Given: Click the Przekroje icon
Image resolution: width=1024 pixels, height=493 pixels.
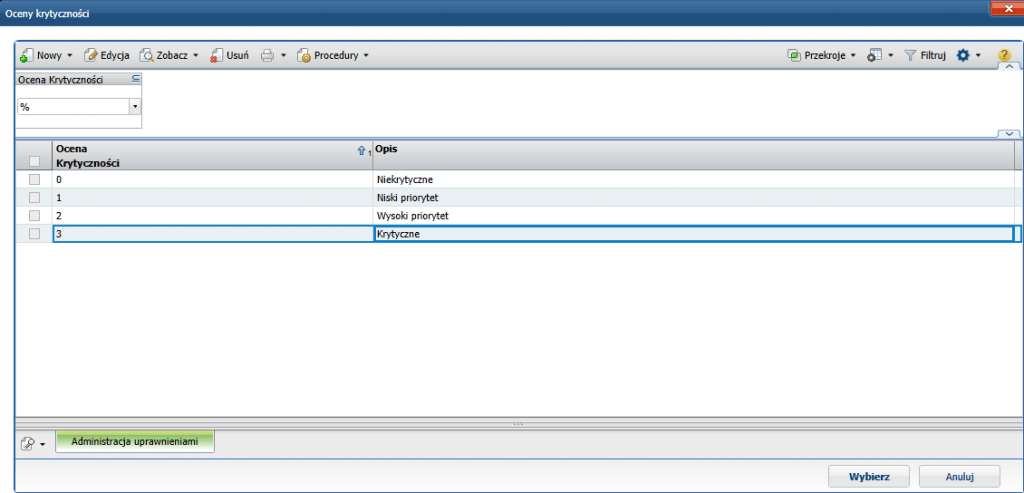Looking at the screenshot, I should (794, 56).
